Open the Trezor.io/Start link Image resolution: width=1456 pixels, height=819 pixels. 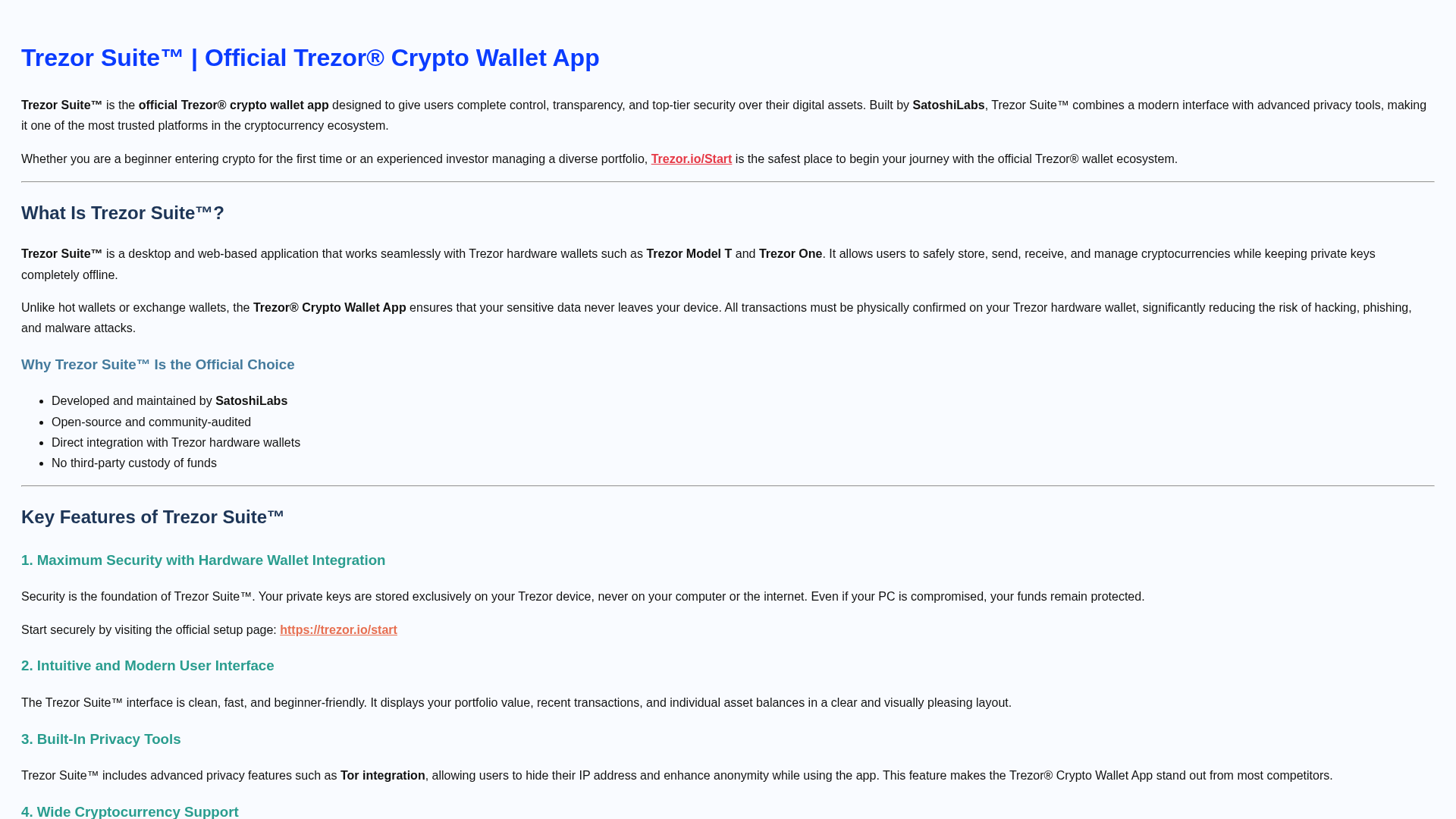pos(691,159)
